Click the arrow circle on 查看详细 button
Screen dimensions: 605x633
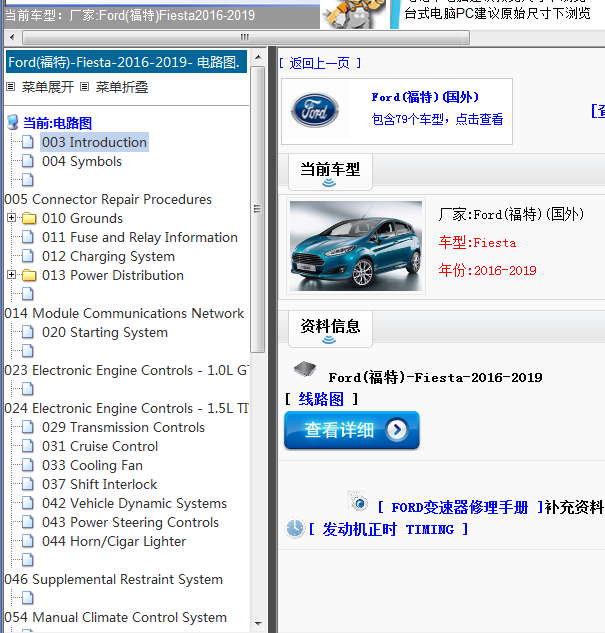pyautogui.click(x=397, y=430)
